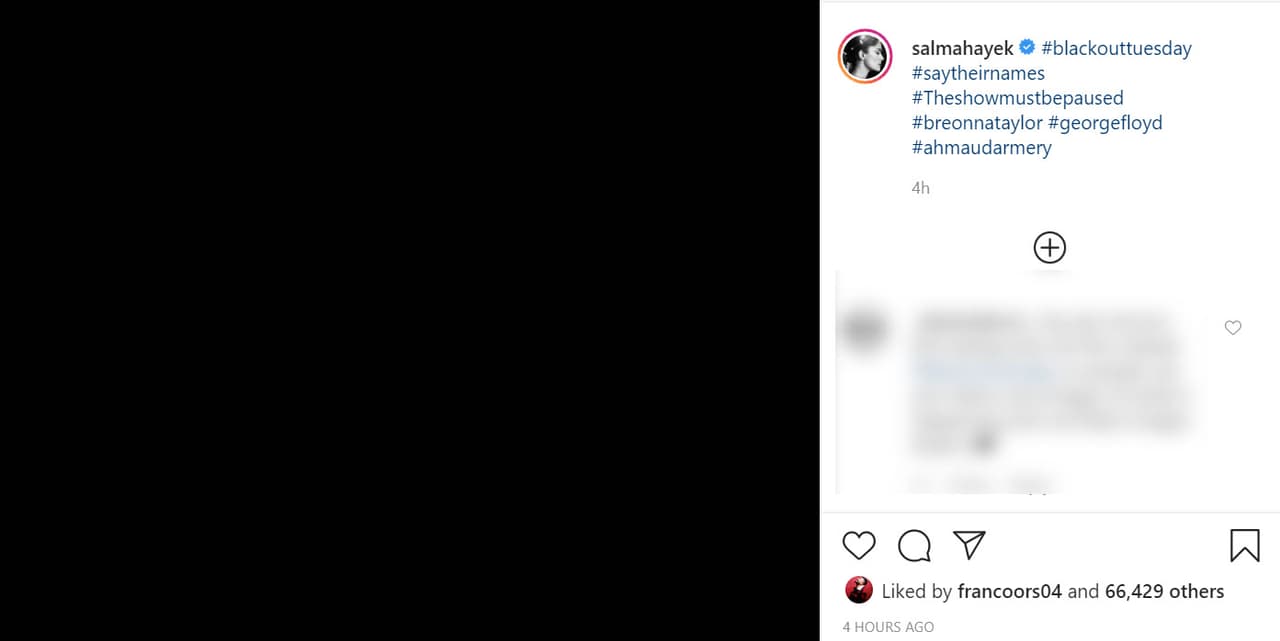Click the #georgefloyd hashtag
This screenshot has width=1280, height=641.
pos(1105,122)
